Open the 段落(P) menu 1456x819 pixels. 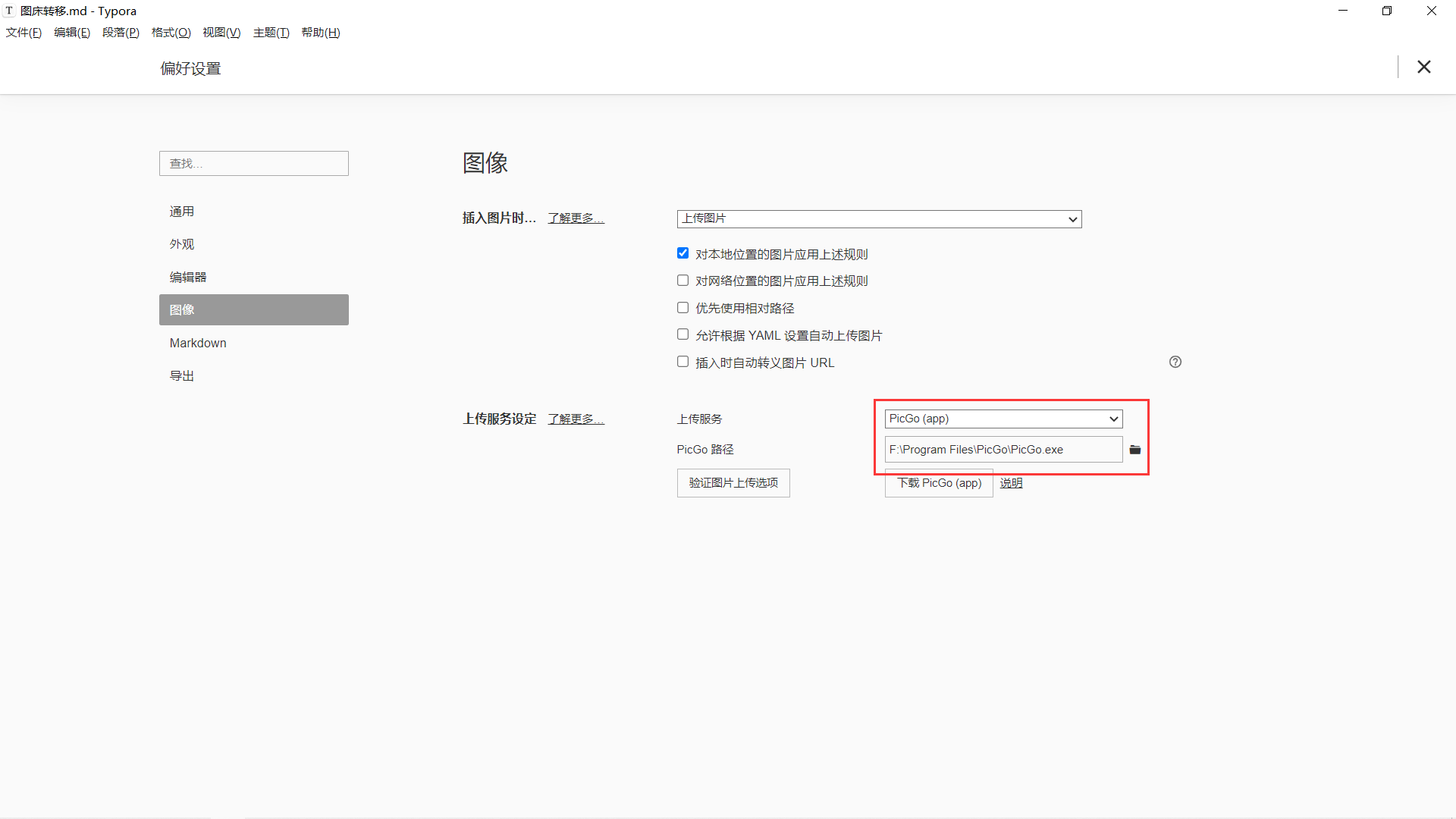(121, 33)
